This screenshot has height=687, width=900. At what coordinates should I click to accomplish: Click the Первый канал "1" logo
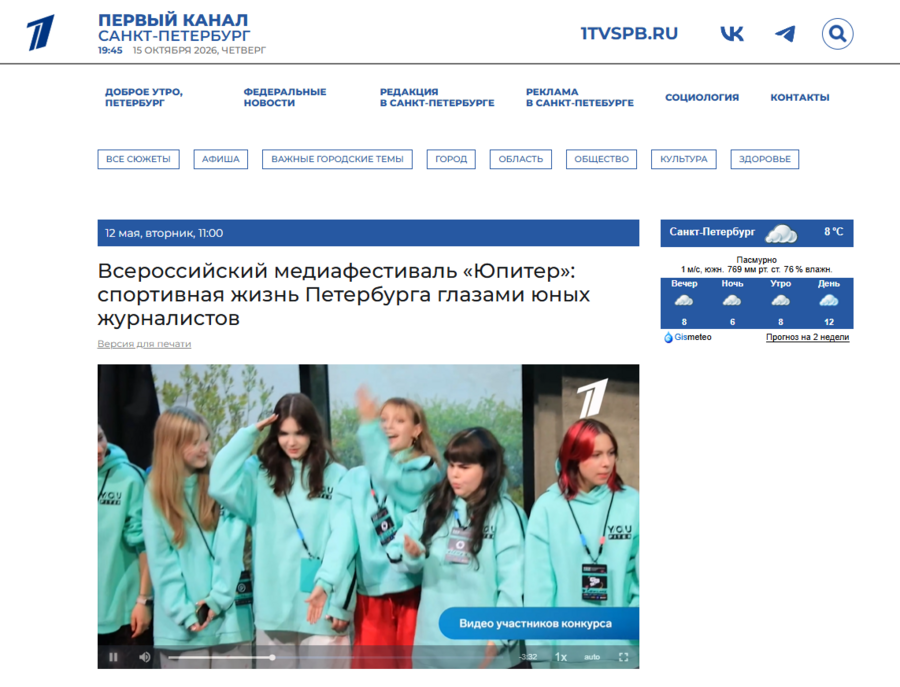click(41, 33)
